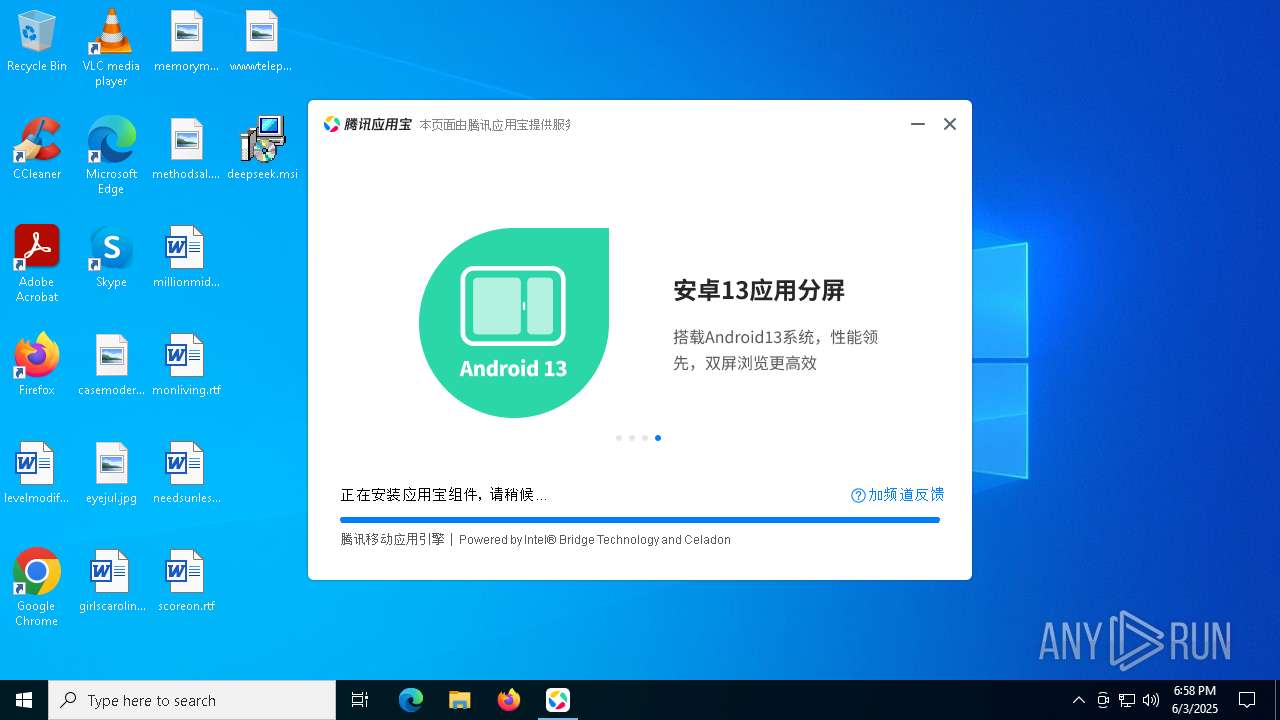Screen dimensions: 1280x720
Task: Select the third carousel page dot
Action: click(x=645, y=438)
